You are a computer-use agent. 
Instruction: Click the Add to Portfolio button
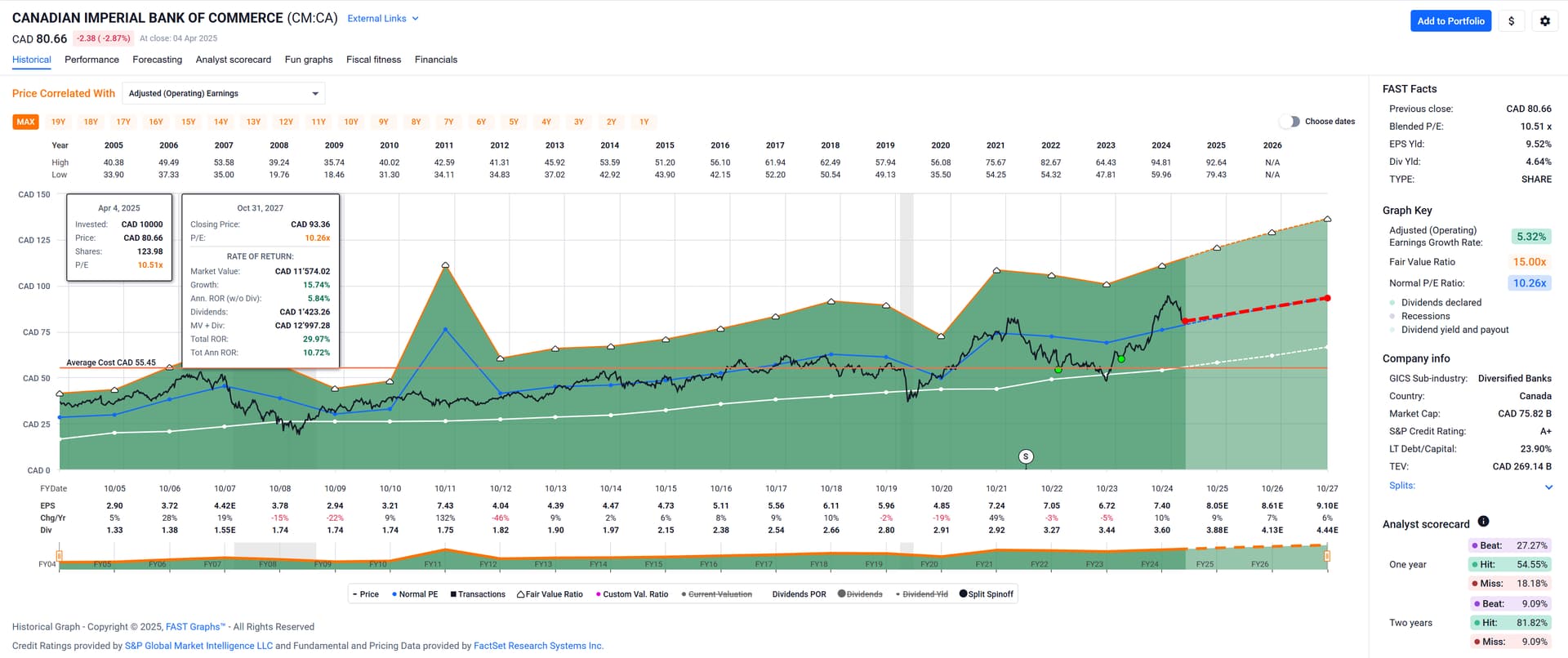[x=1450, y=21]
